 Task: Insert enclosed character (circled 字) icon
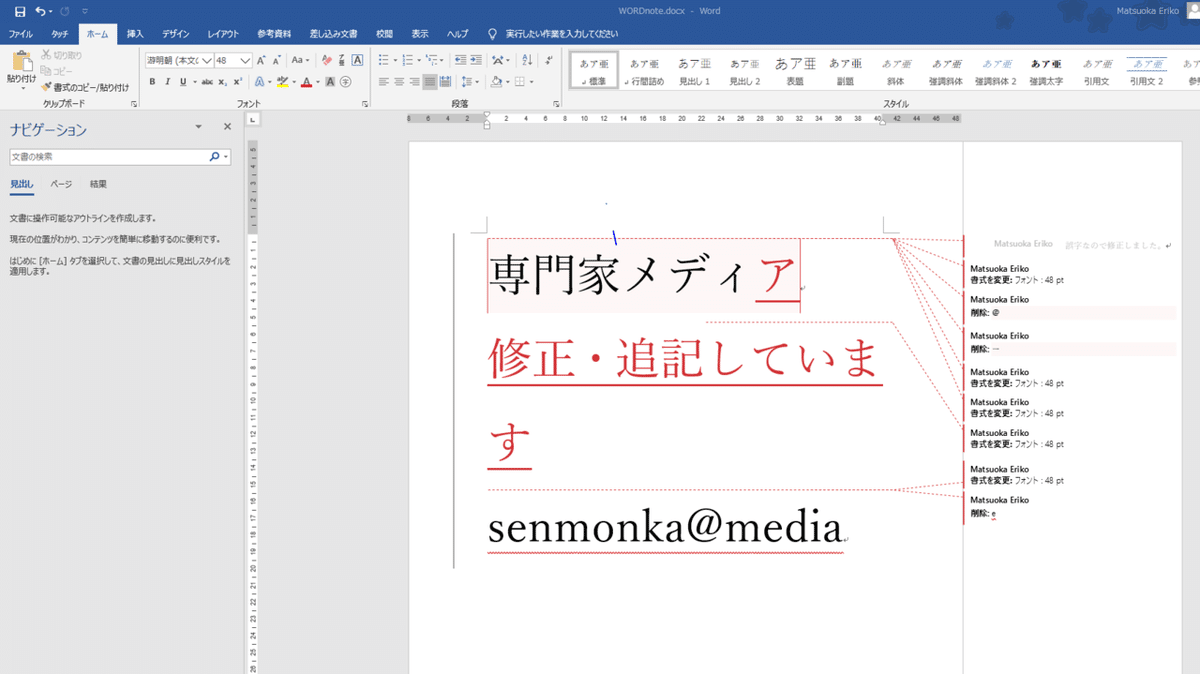click(x=346, y=82)
